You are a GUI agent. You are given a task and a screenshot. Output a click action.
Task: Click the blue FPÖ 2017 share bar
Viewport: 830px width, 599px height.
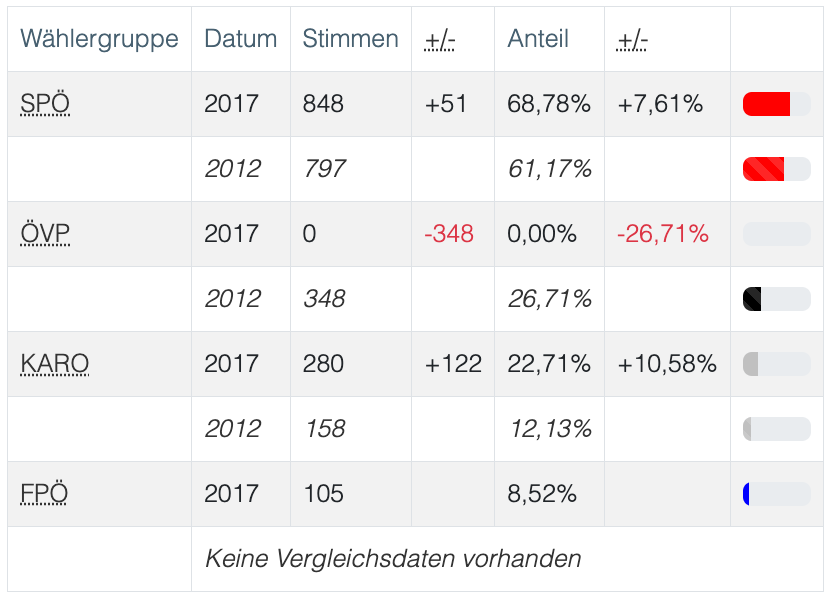[776, 494]
